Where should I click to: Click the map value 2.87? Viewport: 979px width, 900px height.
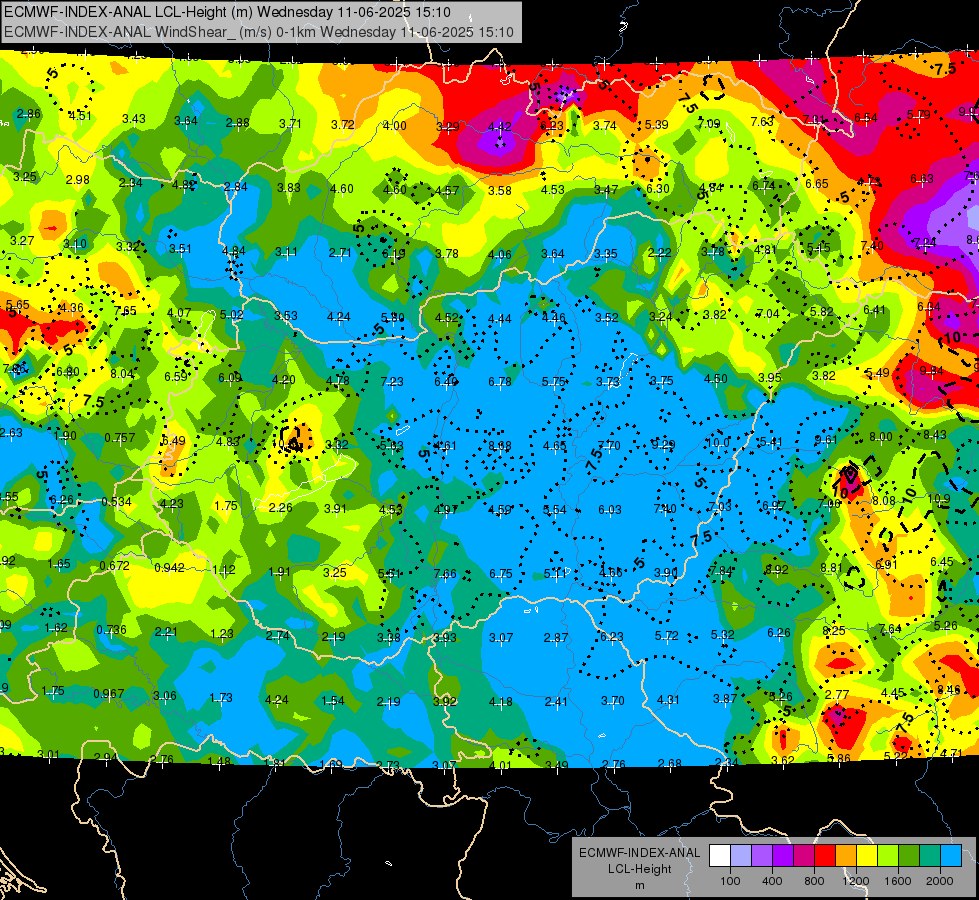[556, 638]
